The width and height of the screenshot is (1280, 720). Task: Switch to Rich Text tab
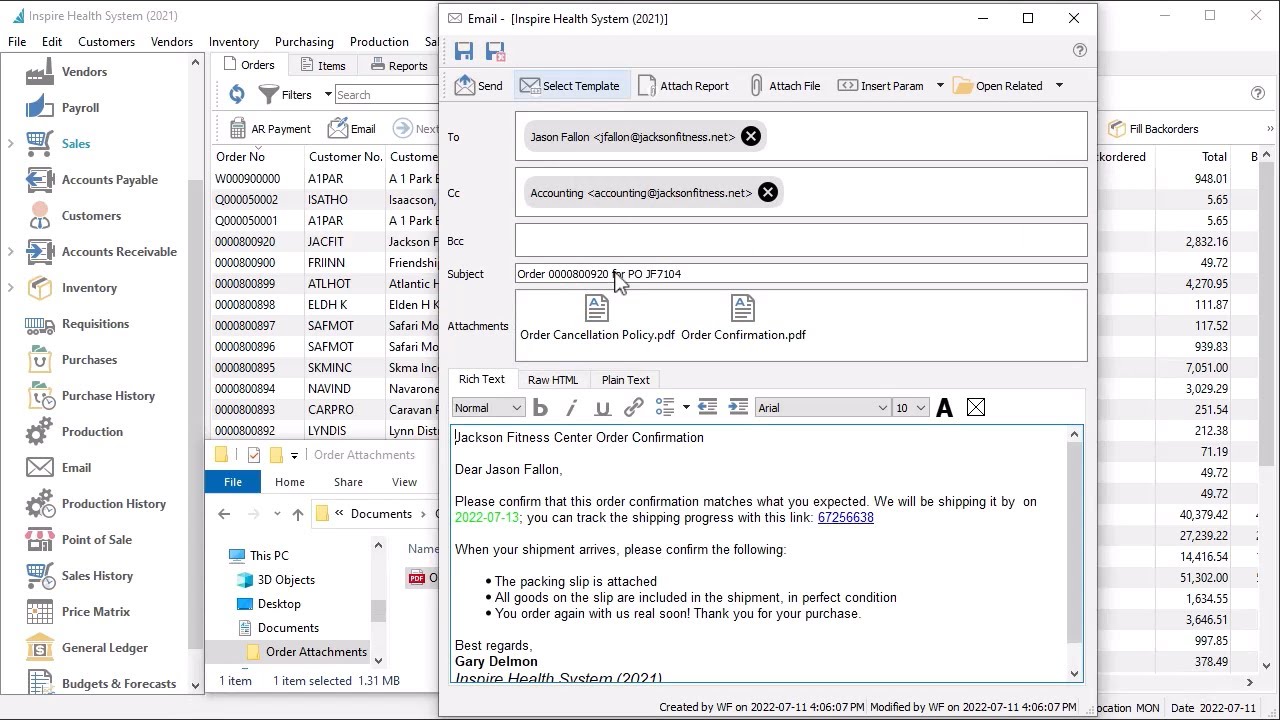coord(482,380)
